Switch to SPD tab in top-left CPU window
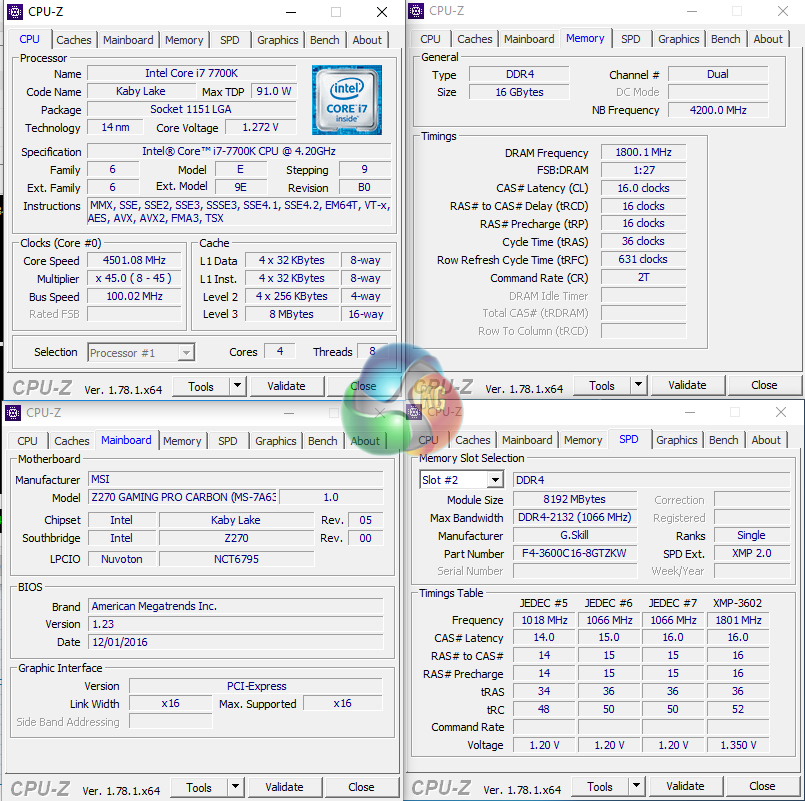This screenshot has height=801, width=805. point(229,40)
